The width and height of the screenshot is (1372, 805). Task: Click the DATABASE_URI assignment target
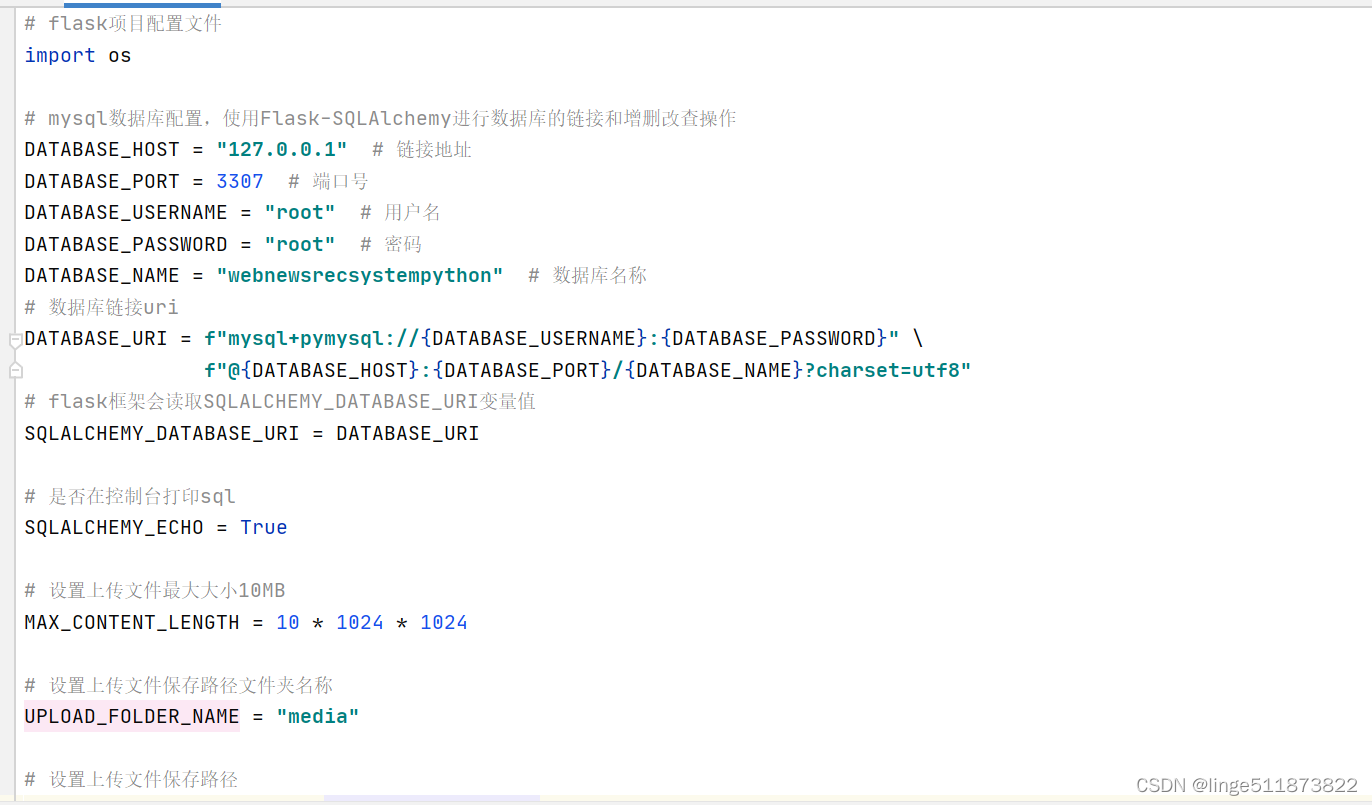coord(96,338)
